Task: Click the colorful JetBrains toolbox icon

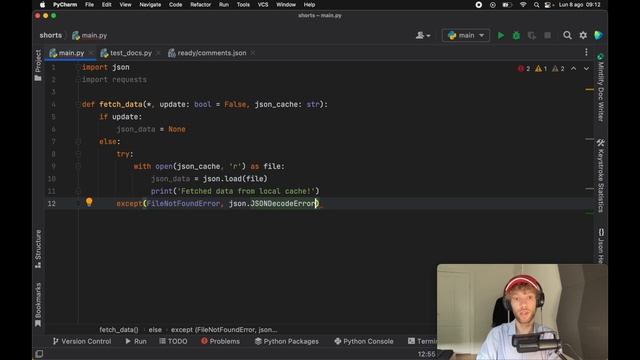Action: coord(598,36)
